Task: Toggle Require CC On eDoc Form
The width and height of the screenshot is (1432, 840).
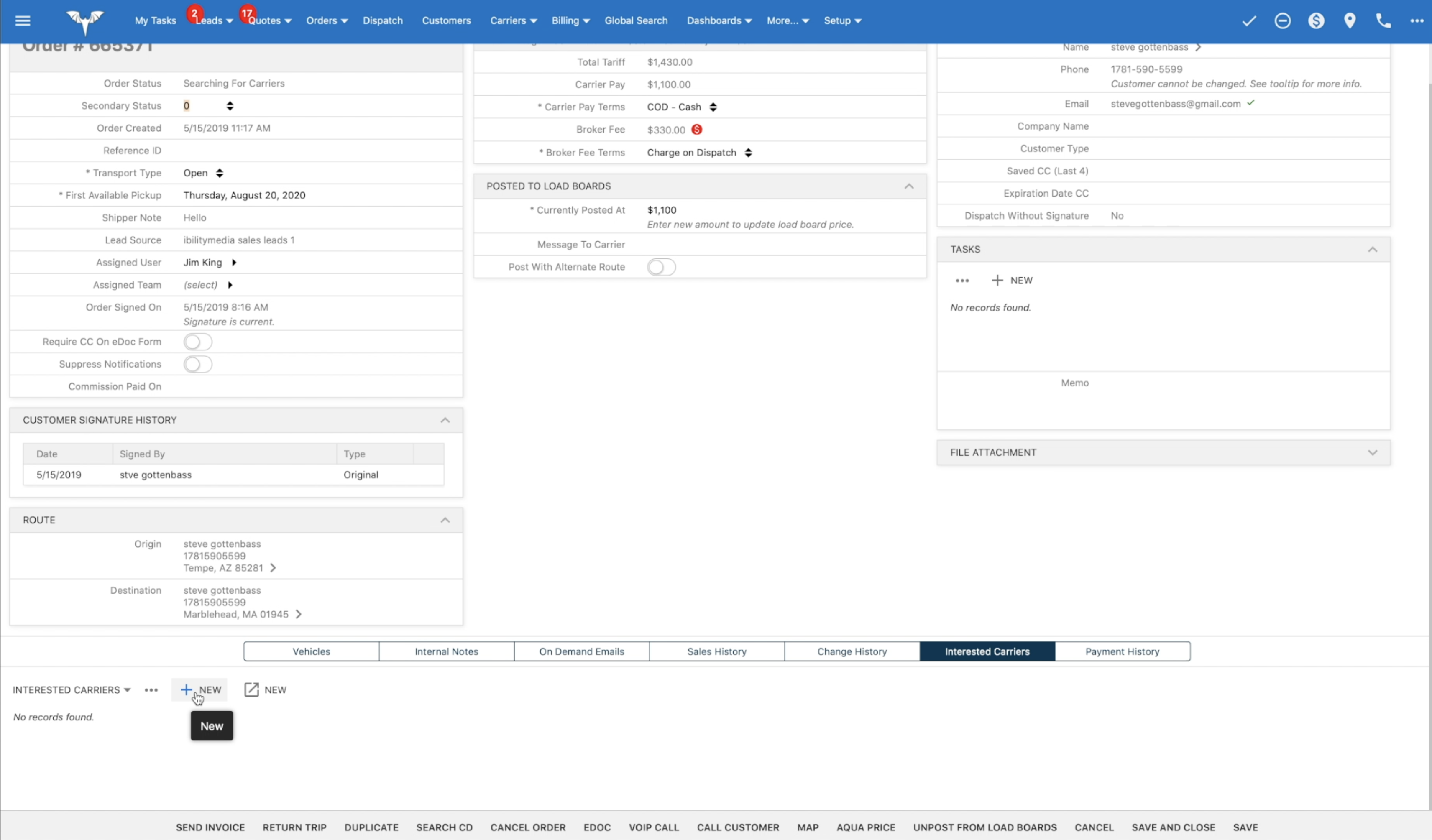Action: click(x=198, y=342)
